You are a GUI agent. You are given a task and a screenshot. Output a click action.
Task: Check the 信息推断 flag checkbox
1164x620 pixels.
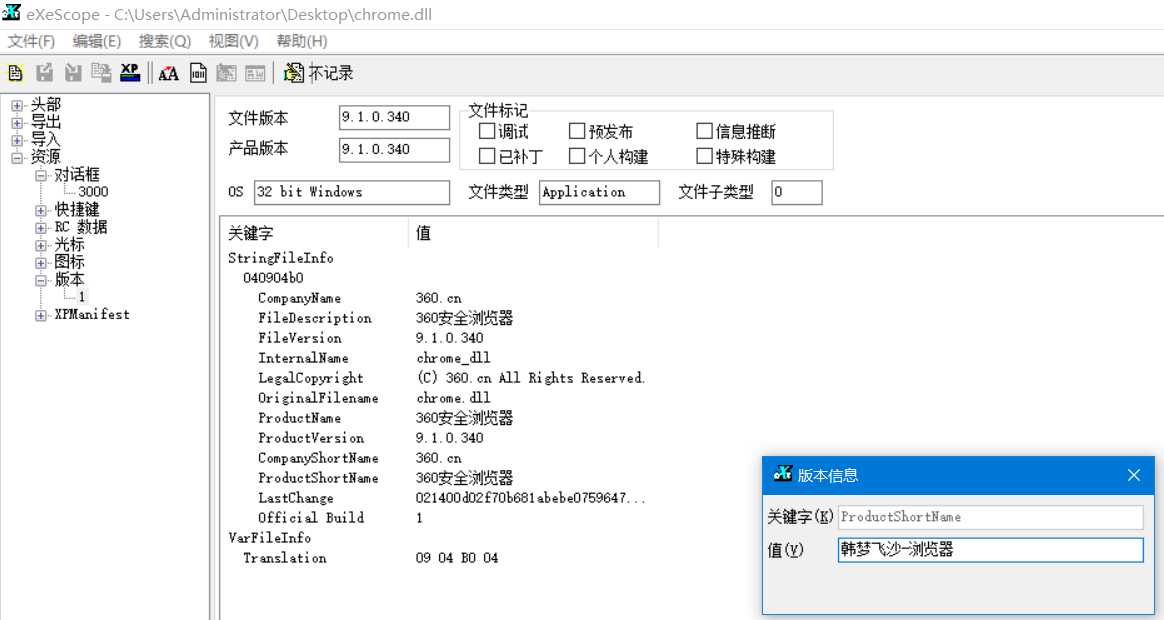click(704, 131)
